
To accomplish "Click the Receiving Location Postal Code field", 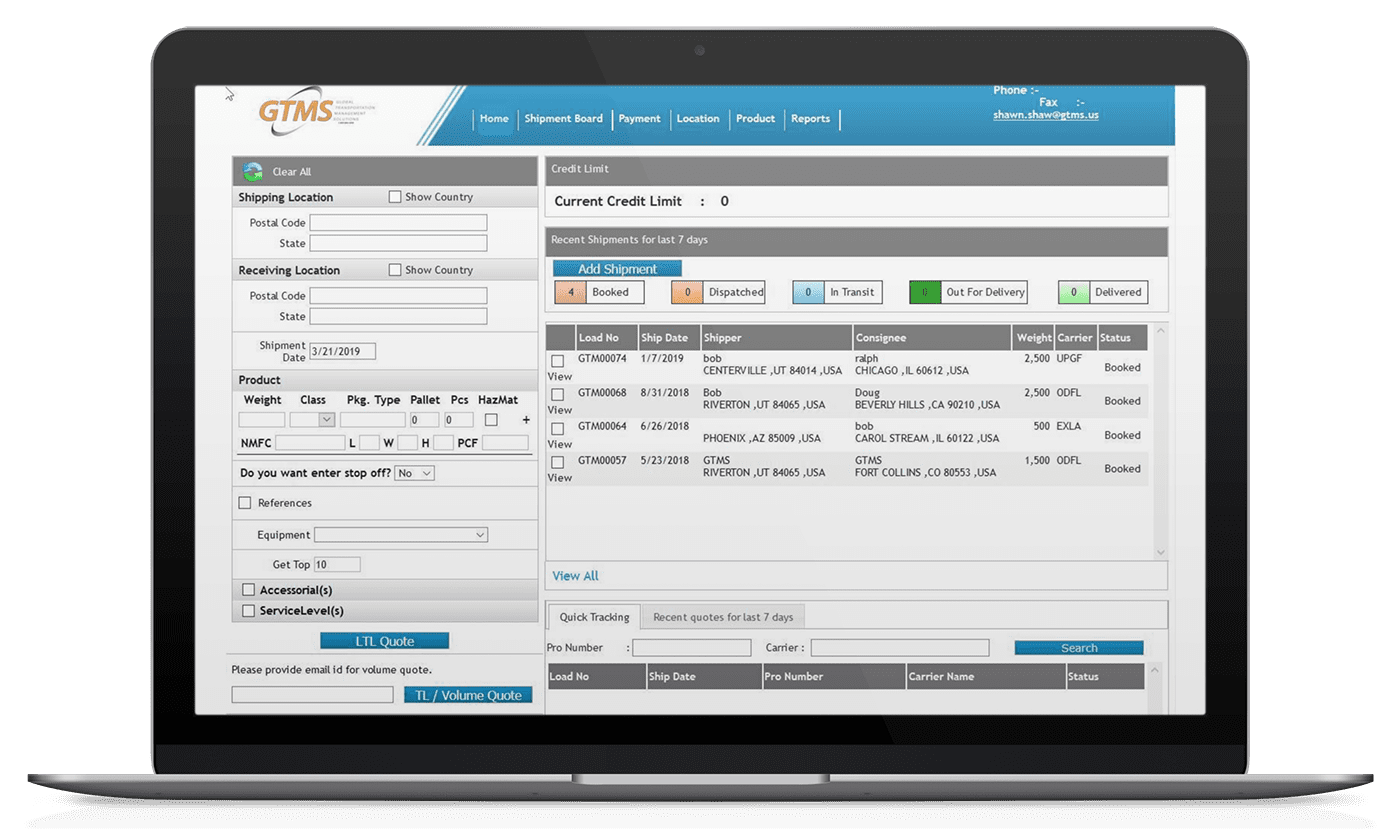I will click(398, 296).
